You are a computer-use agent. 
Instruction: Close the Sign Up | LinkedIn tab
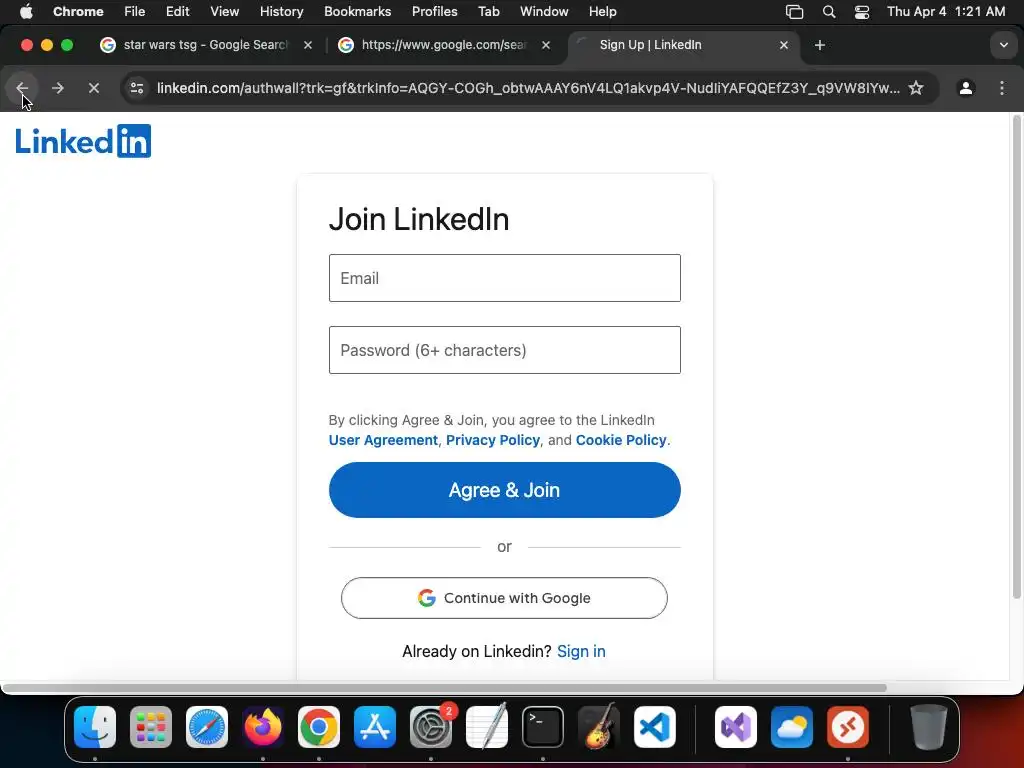784,45
